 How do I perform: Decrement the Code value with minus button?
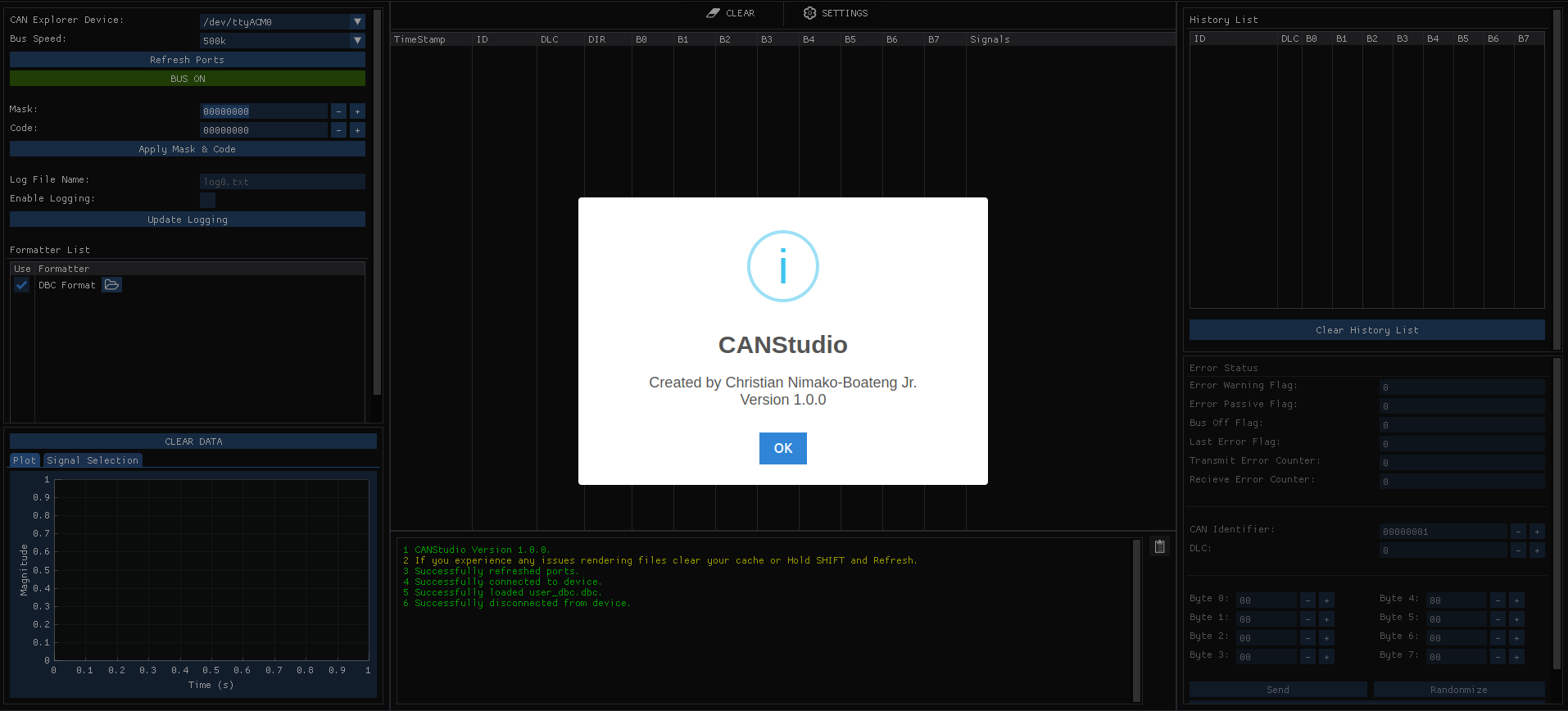coord(338,130)
